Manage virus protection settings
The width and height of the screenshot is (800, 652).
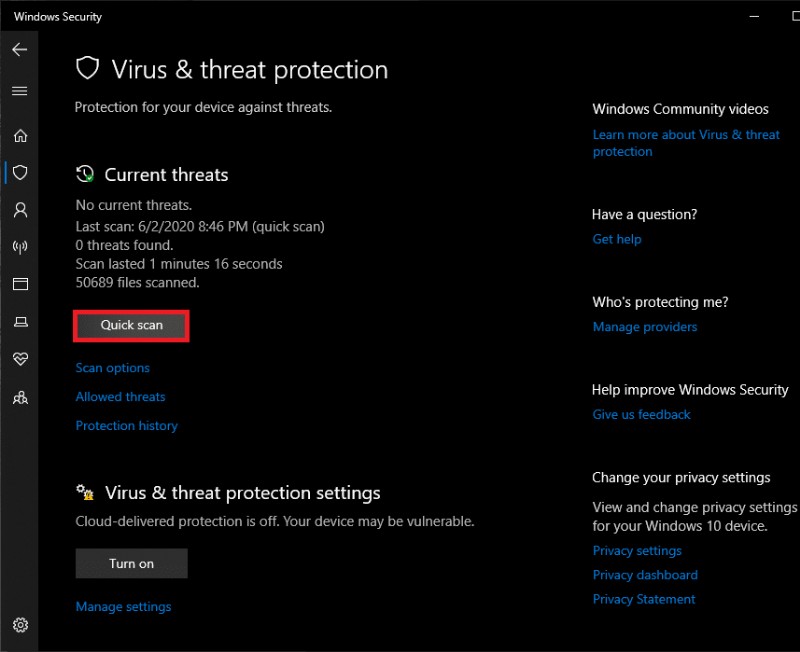pyautogui.click(x=123, y=606)
